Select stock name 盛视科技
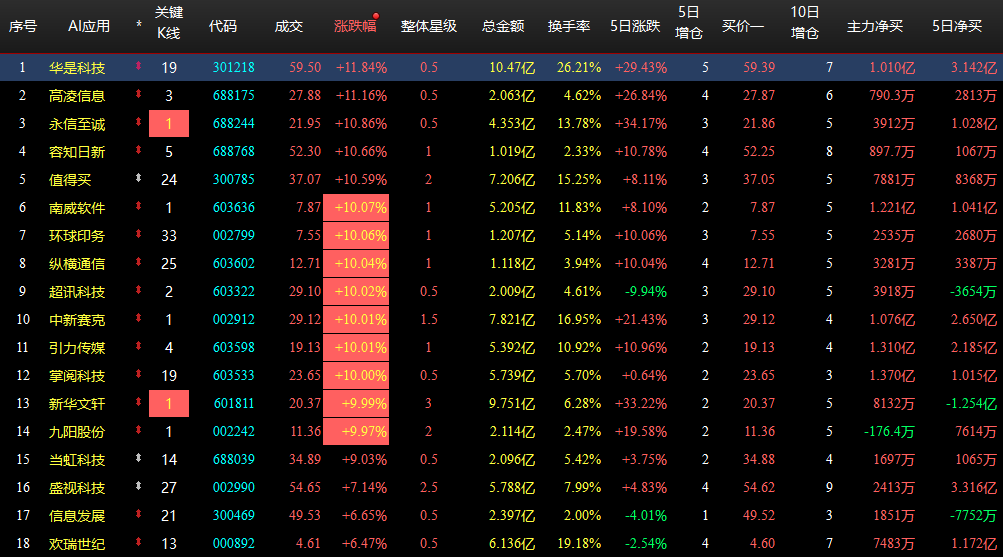Image resolution: width=1003 pixels, height=557 pixels. (x=77, y=488)
